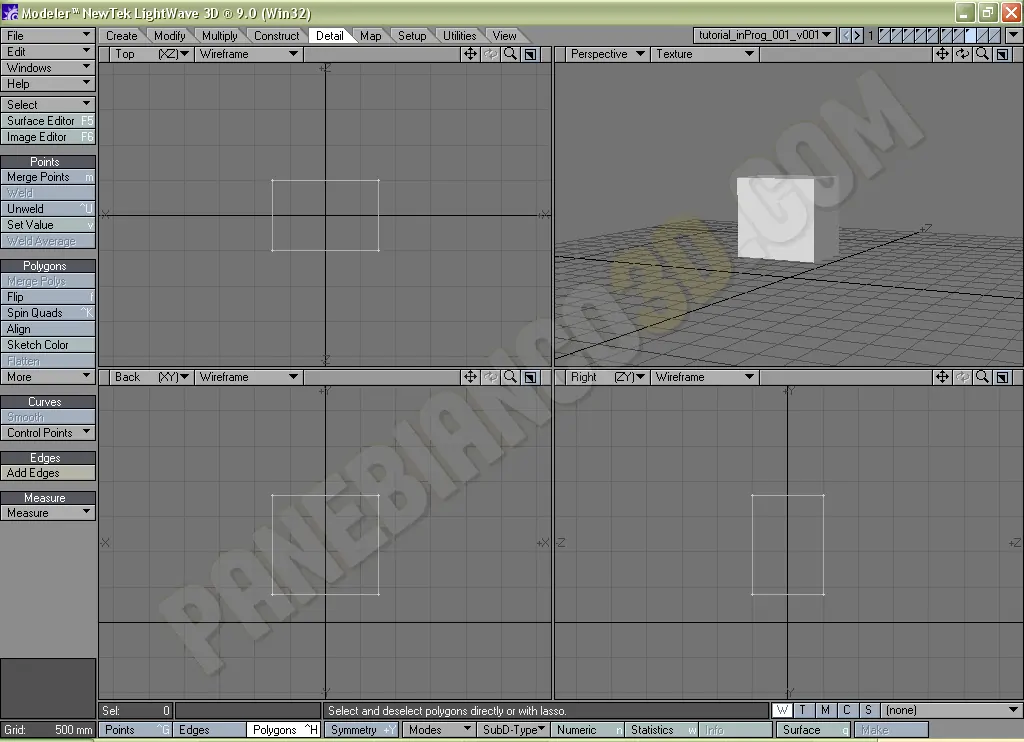
Task: Switch to the Create tab
Action: 122,36
